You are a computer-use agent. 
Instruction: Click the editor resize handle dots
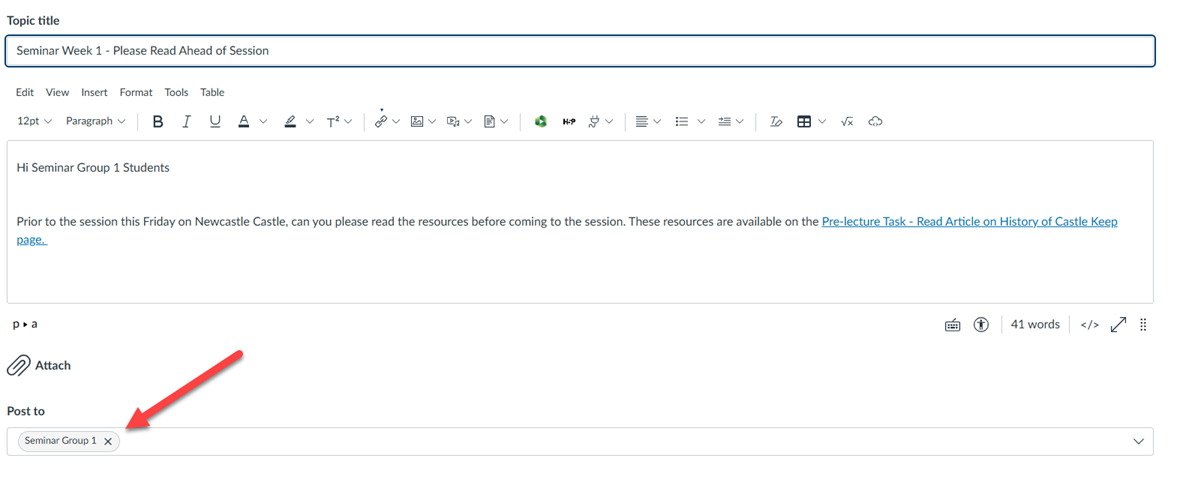click(1143, 325)
